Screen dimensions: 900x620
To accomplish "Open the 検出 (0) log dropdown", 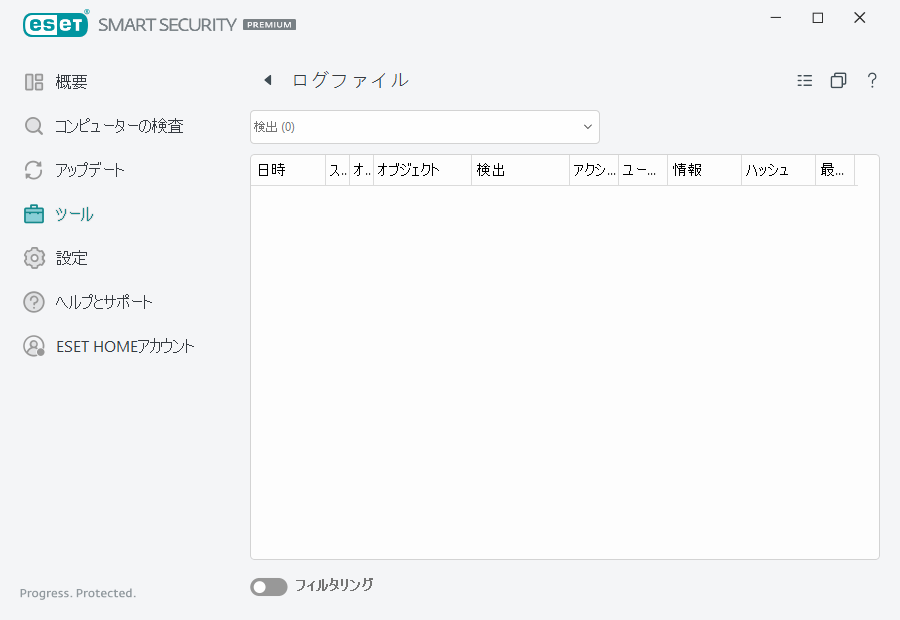I will click(x=424, y=127).
